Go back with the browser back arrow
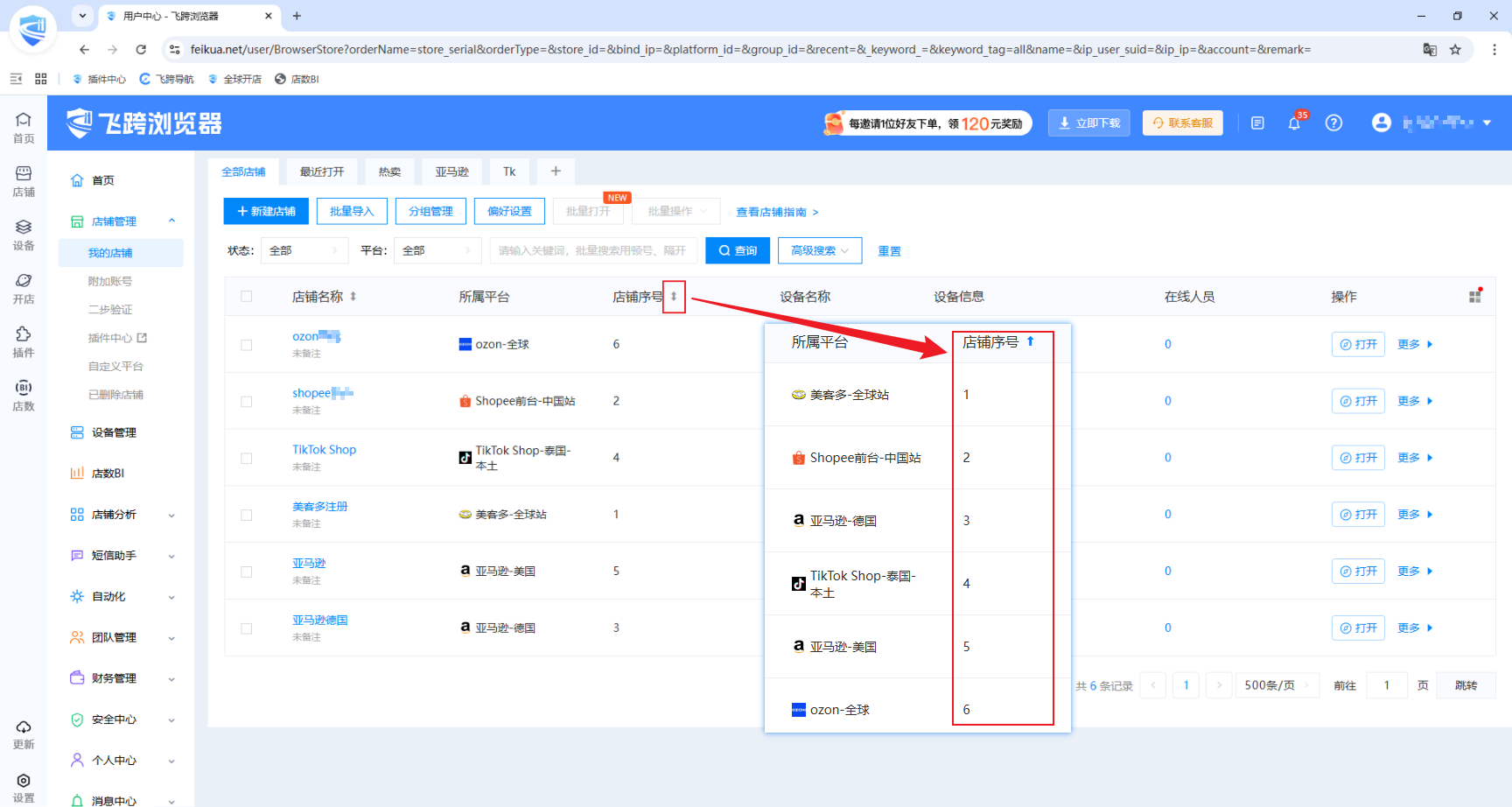 (84, 50)
